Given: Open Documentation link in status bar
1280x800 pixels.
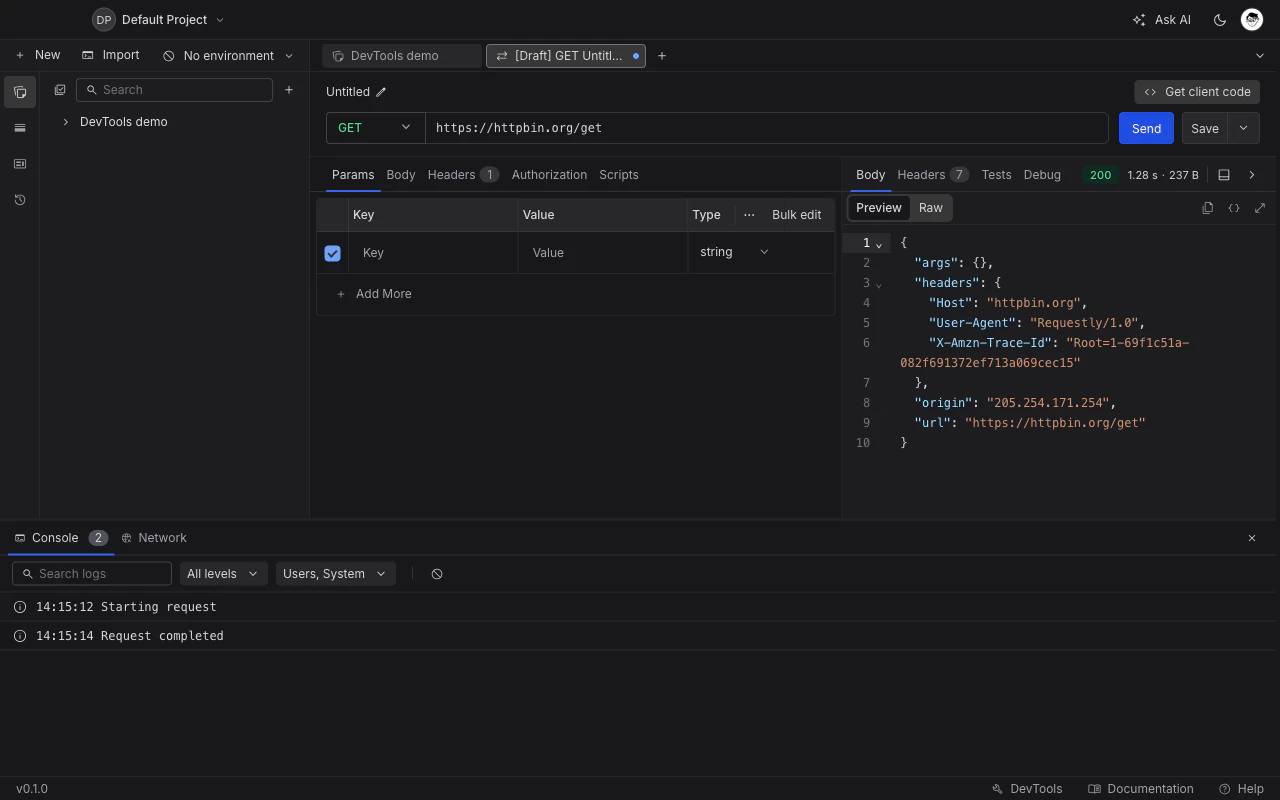Looking at the screenshot, I should coord(1141,789).
